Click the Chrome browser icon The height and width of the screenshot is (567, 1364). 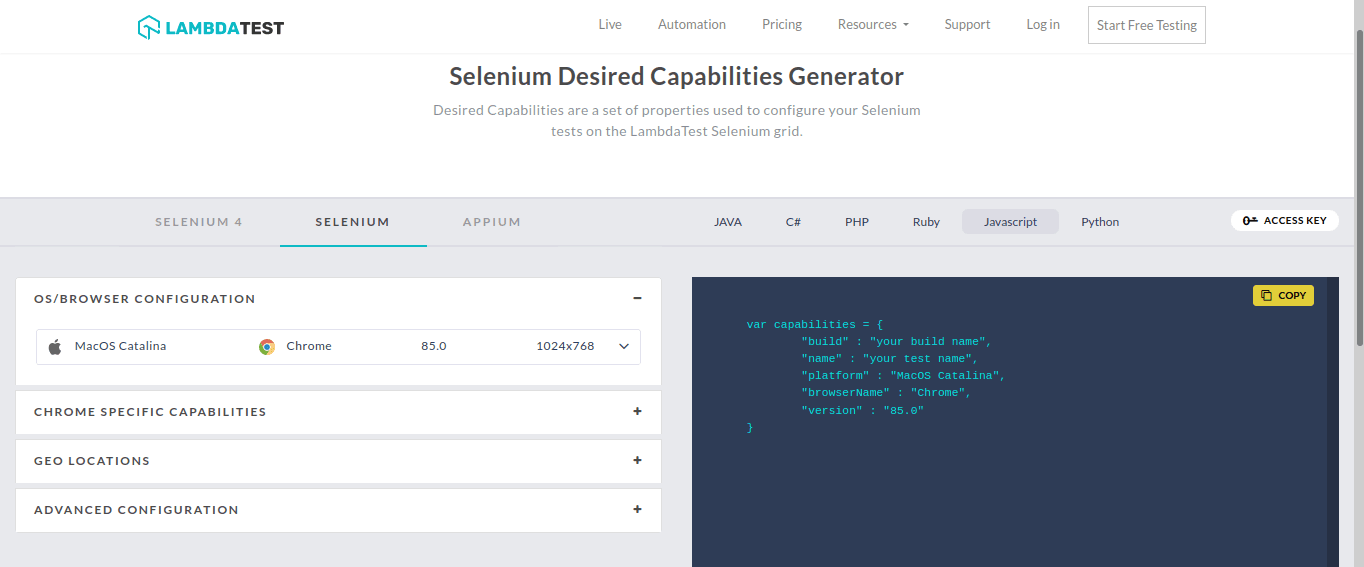click(x=267, y=347)
